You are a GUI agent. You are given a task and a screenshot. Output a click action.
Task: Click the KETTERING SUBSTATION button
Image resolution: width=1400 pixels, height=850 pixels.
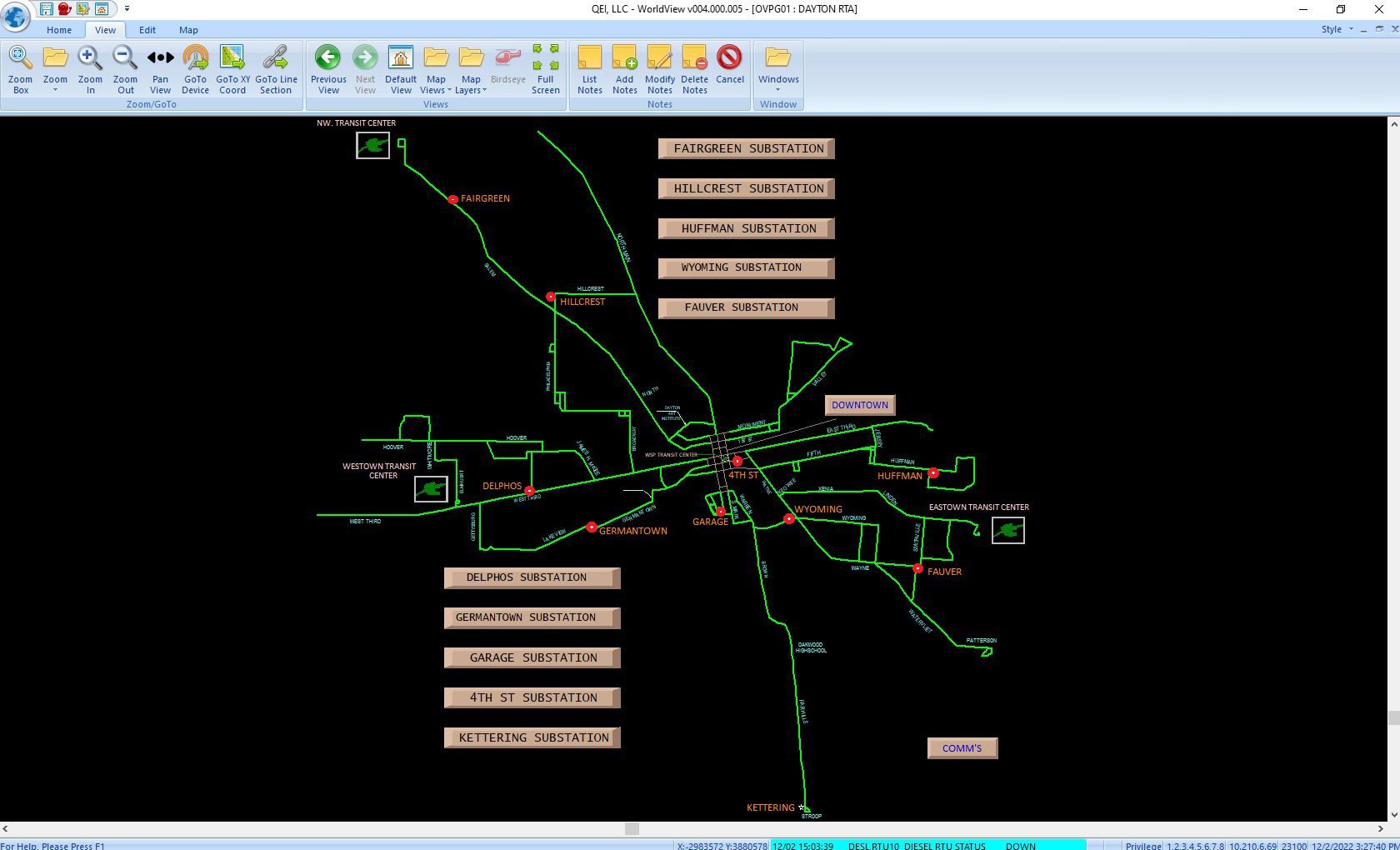point(532,737)
